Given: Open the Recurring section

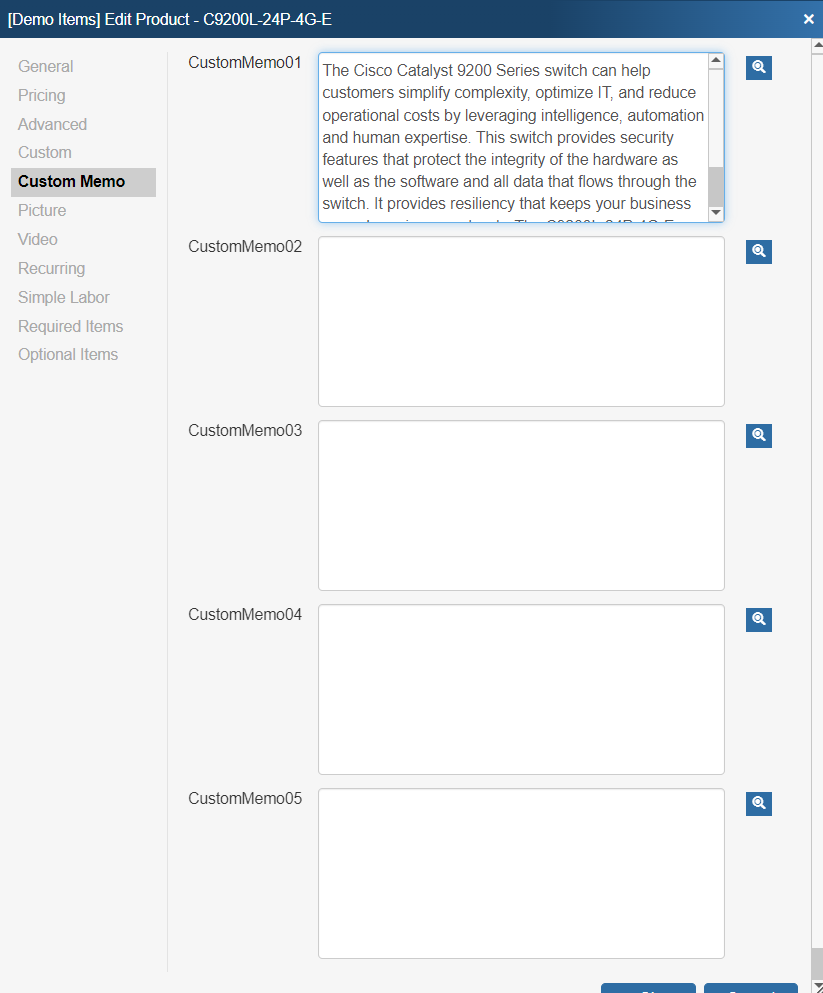Looking at the screenshot, I should (52, 269).
